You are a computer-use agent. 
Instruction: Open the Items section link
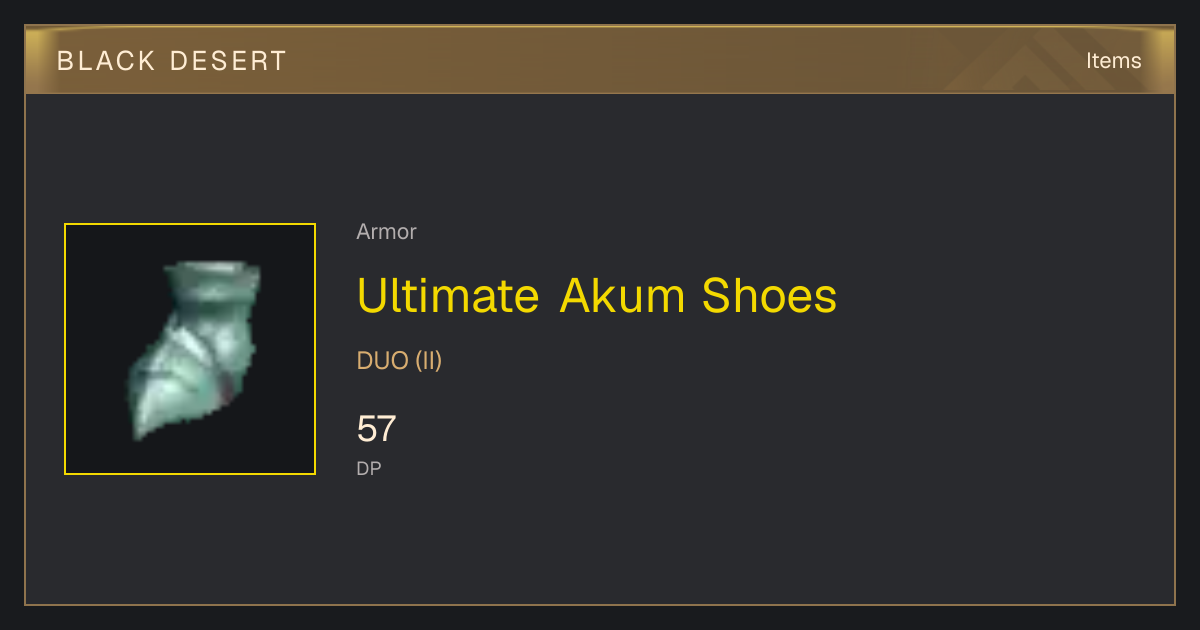click(1113, 61)
